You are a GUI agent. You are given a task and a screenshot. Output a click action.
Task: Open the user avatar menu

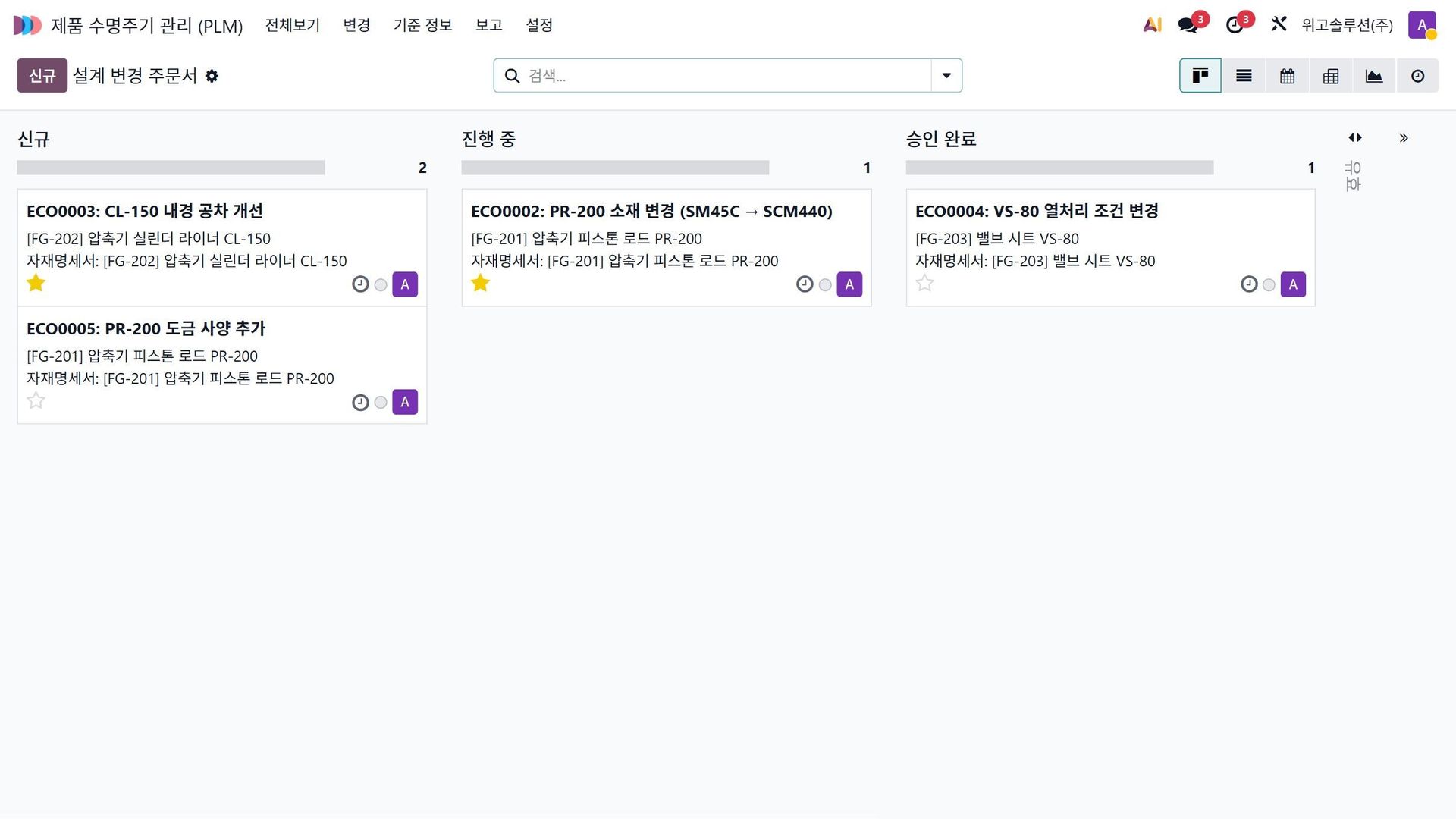pyautogui.click(x=1422, y=25)
